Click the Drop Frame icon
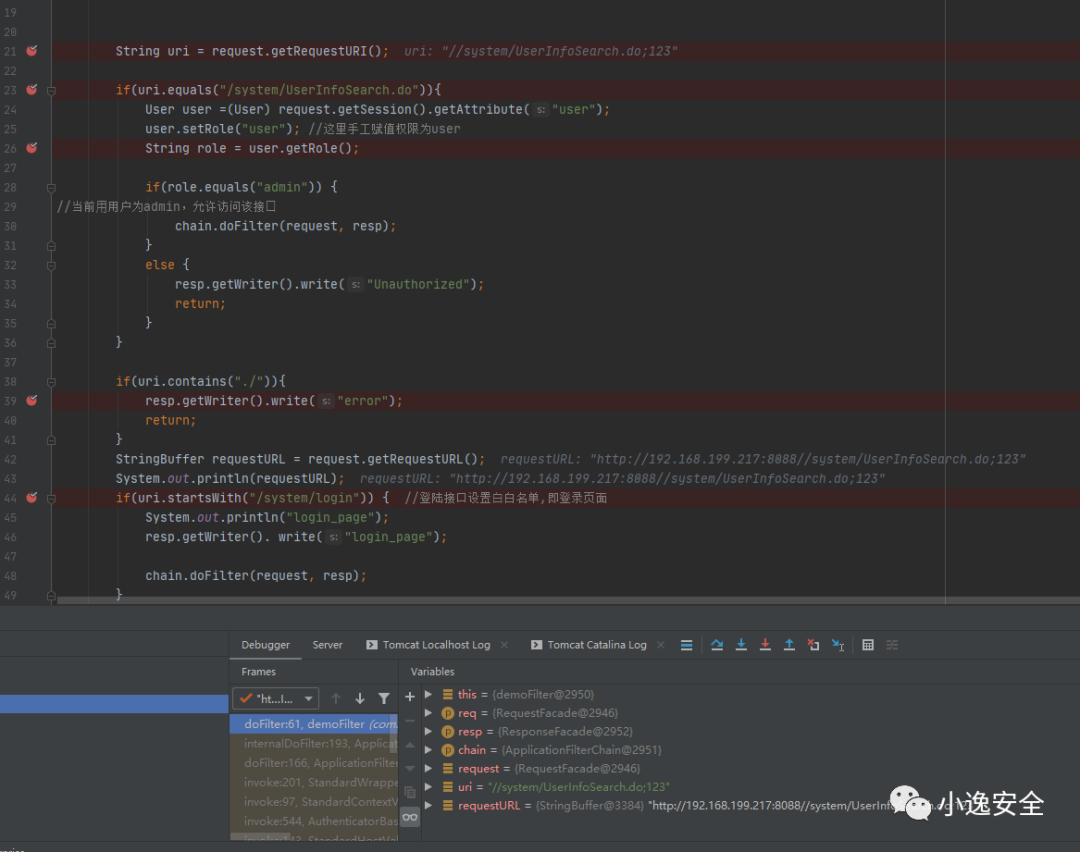The image size is (1080, 852). [813, 645]
